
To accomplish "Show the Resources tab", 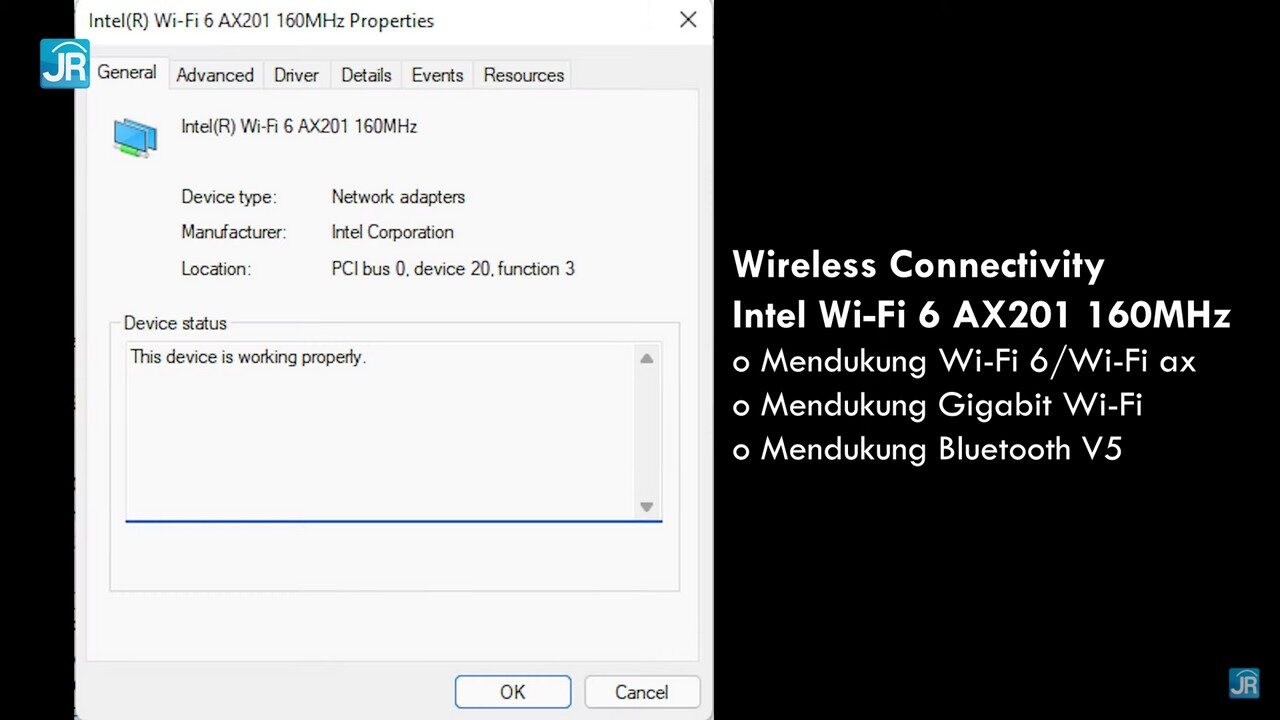I will tap(524, 75).
